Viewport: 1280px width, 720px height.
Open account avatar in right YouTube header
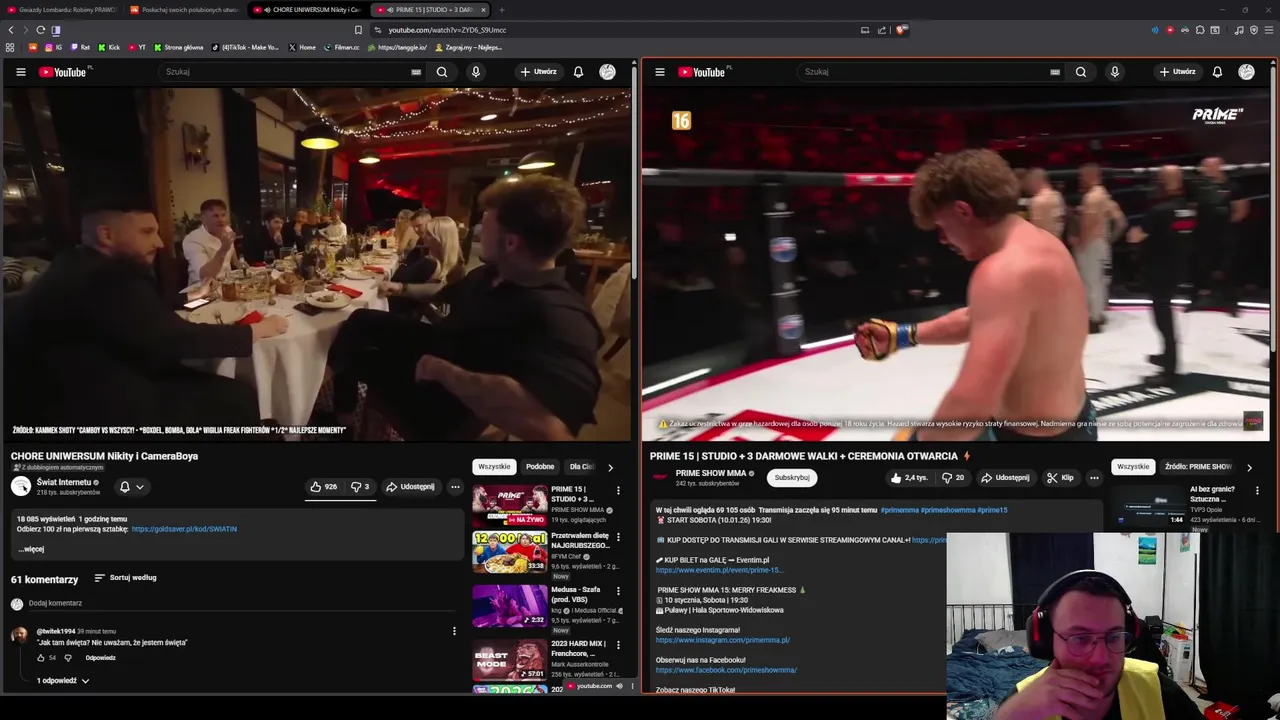click(1246, 72)
